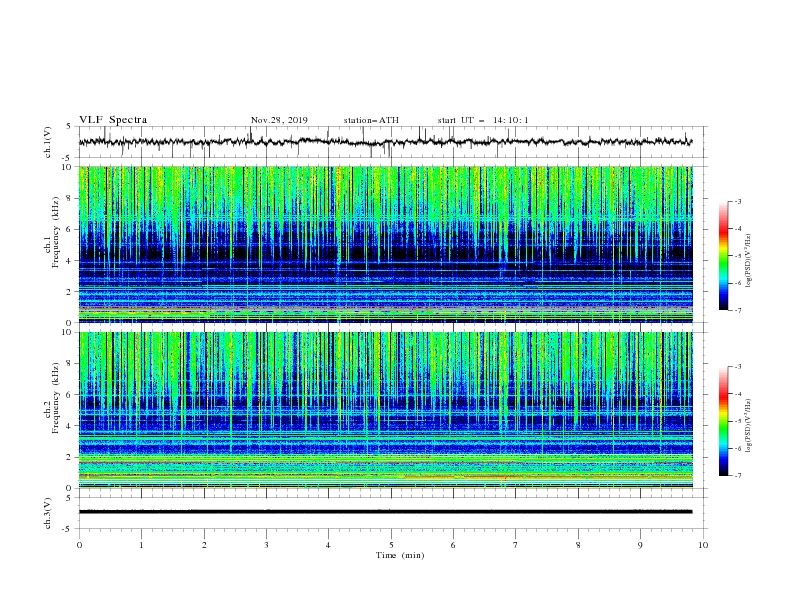
Task: Click the ch.1 PSD color scale bar
Action: [723, 256]
